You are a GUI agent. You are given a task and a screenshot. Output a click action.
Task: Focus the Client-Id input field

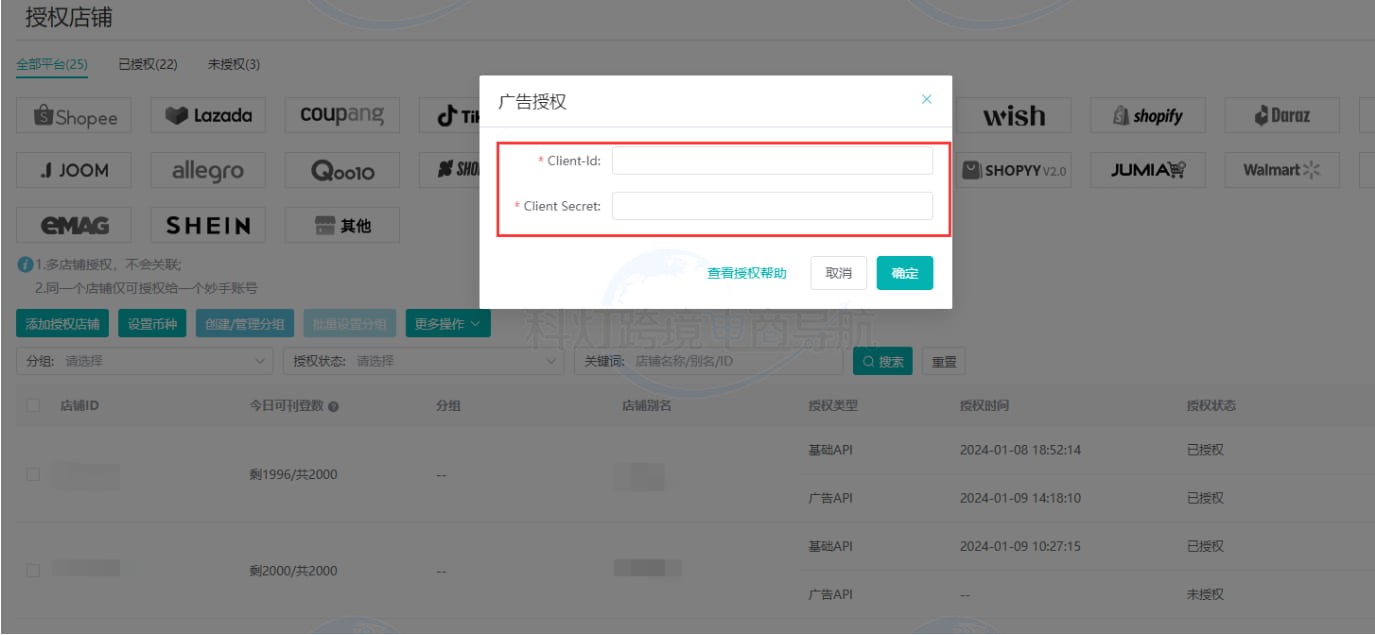coord(772,161)
